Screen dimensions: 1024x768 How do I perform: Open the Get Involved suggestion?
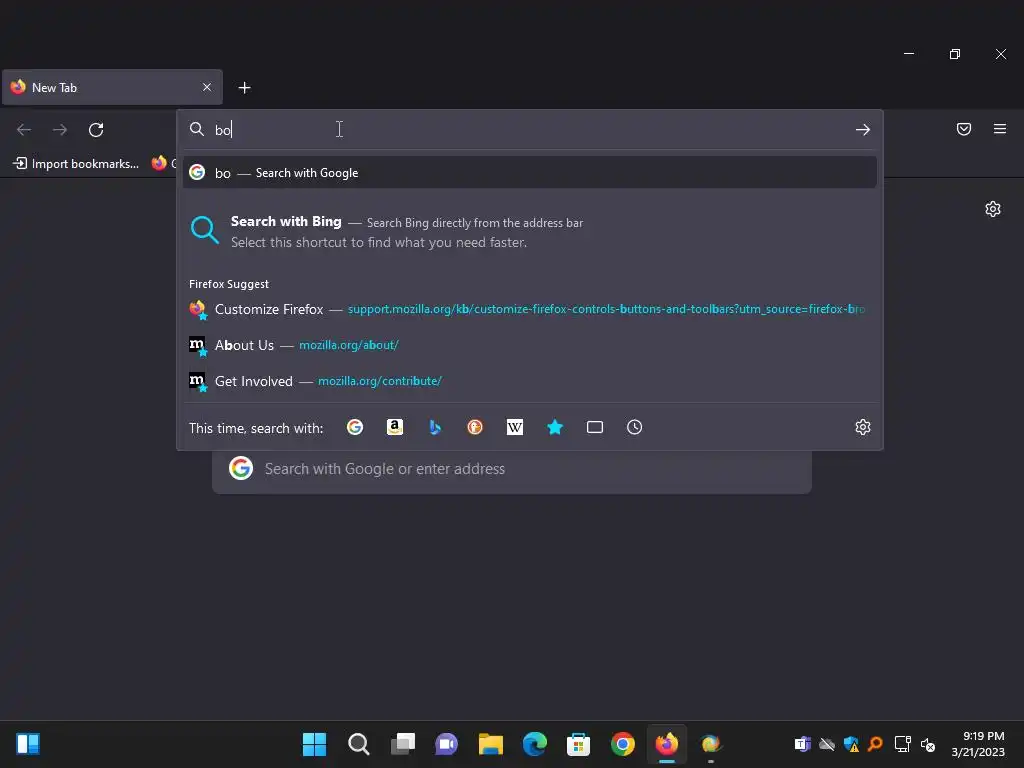pos(529,381)
